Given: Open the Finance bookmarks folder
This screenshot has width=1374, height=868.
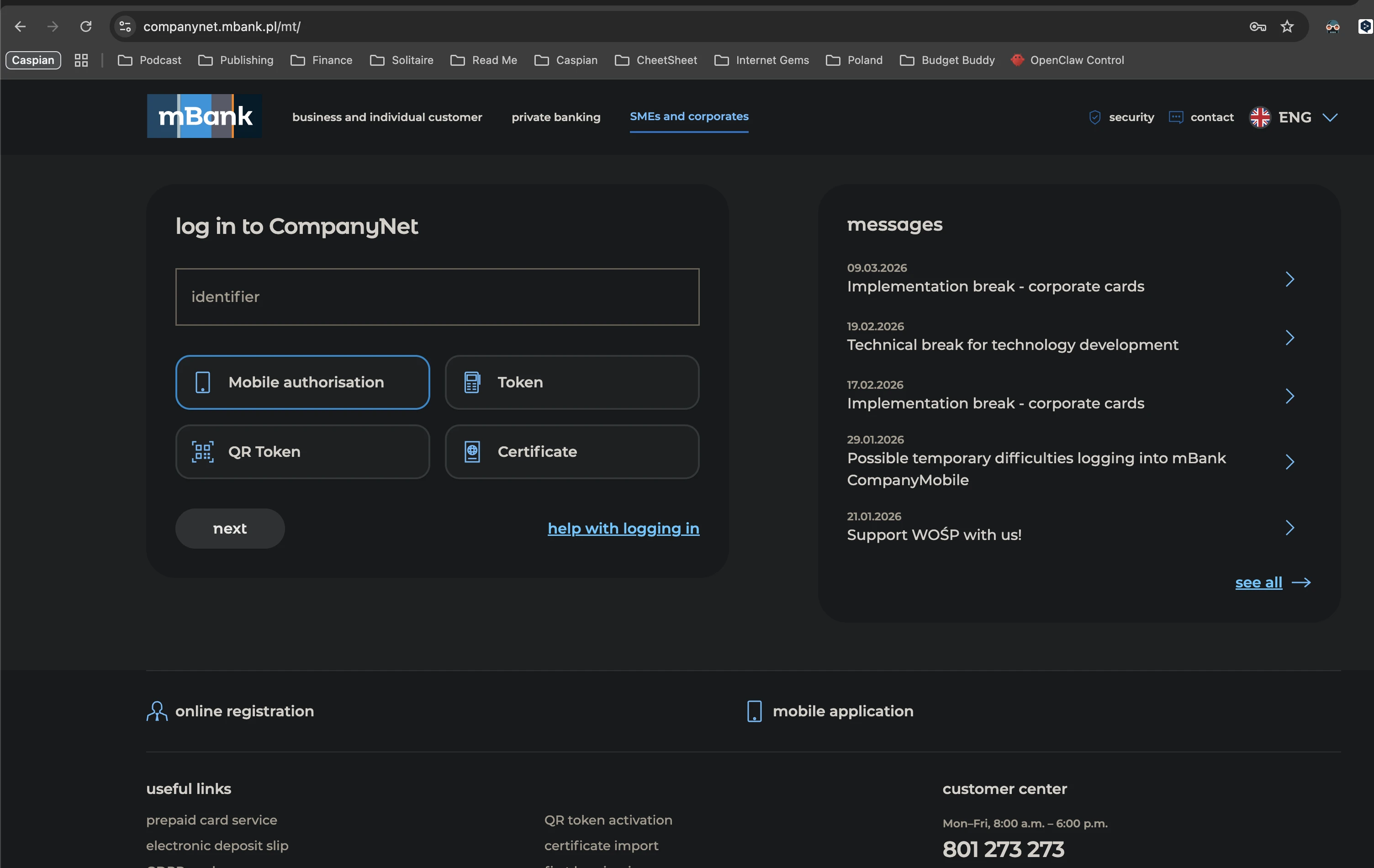Looking at the screenshot, I should (x=321, y=60).
